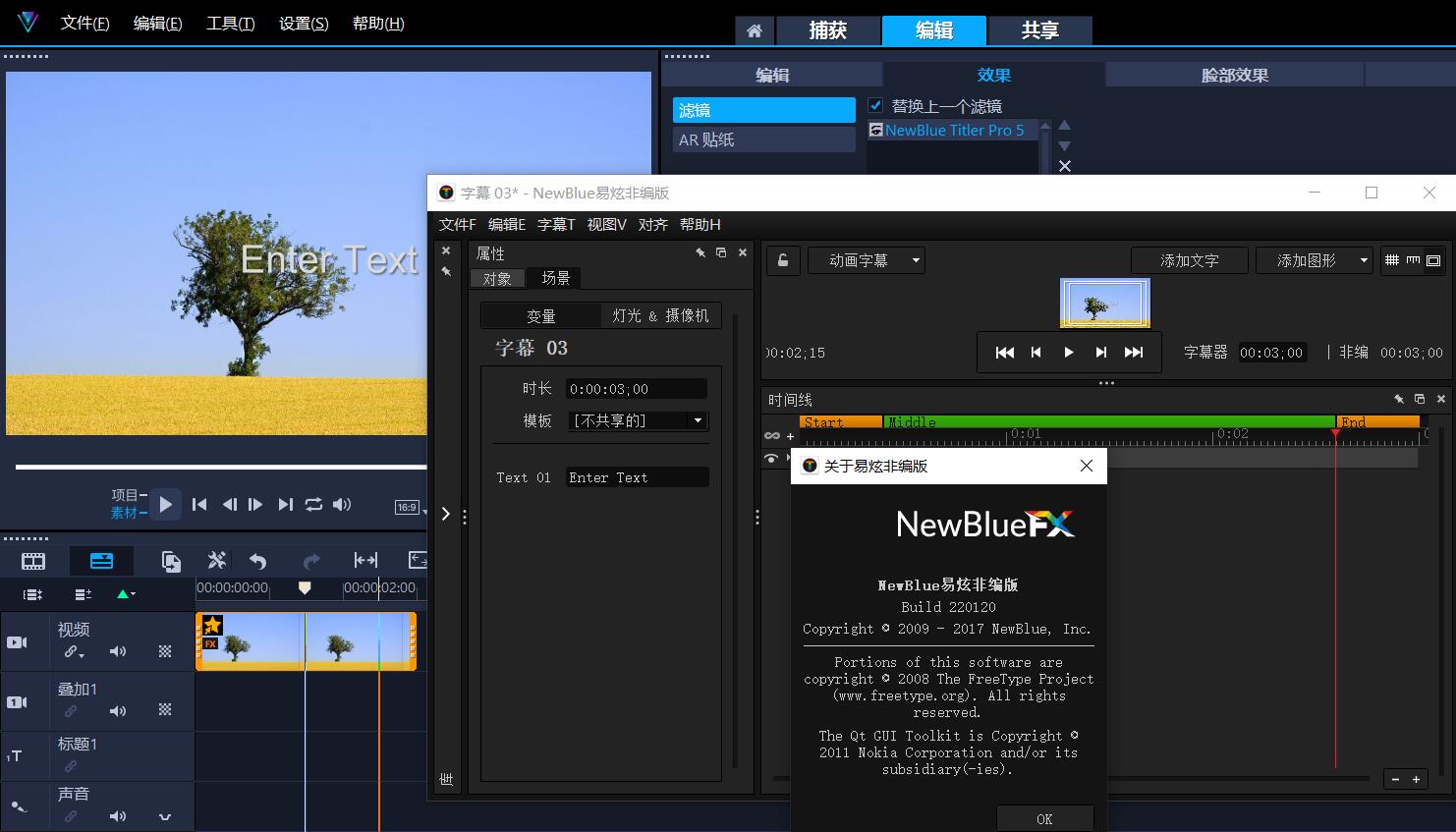
Task: Toggle ripple link on 叠加1 track
Action: click(x=71, y=710)
